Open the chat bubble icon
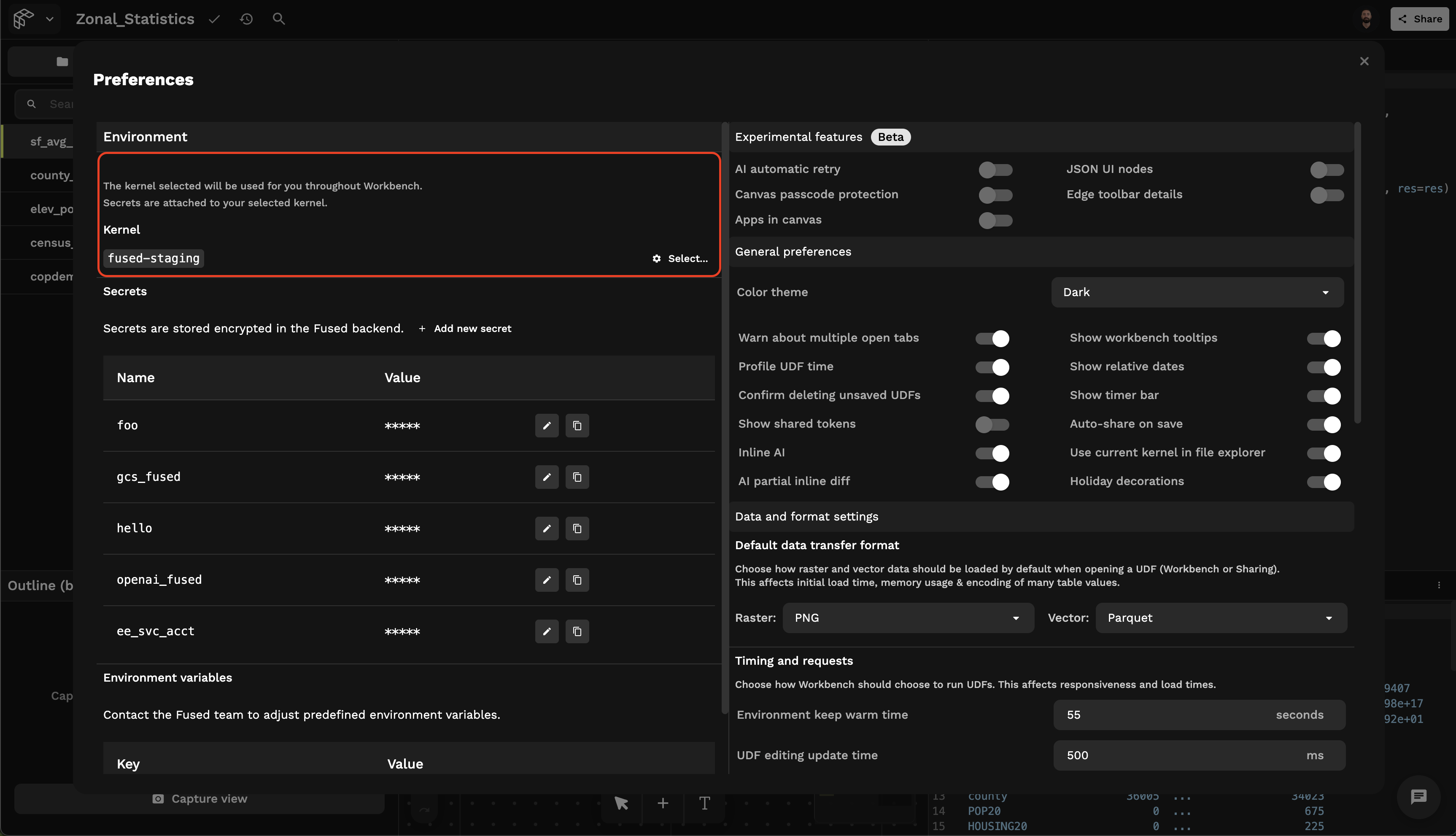Screen dimensions: 1456x836 click(1418, 796)
